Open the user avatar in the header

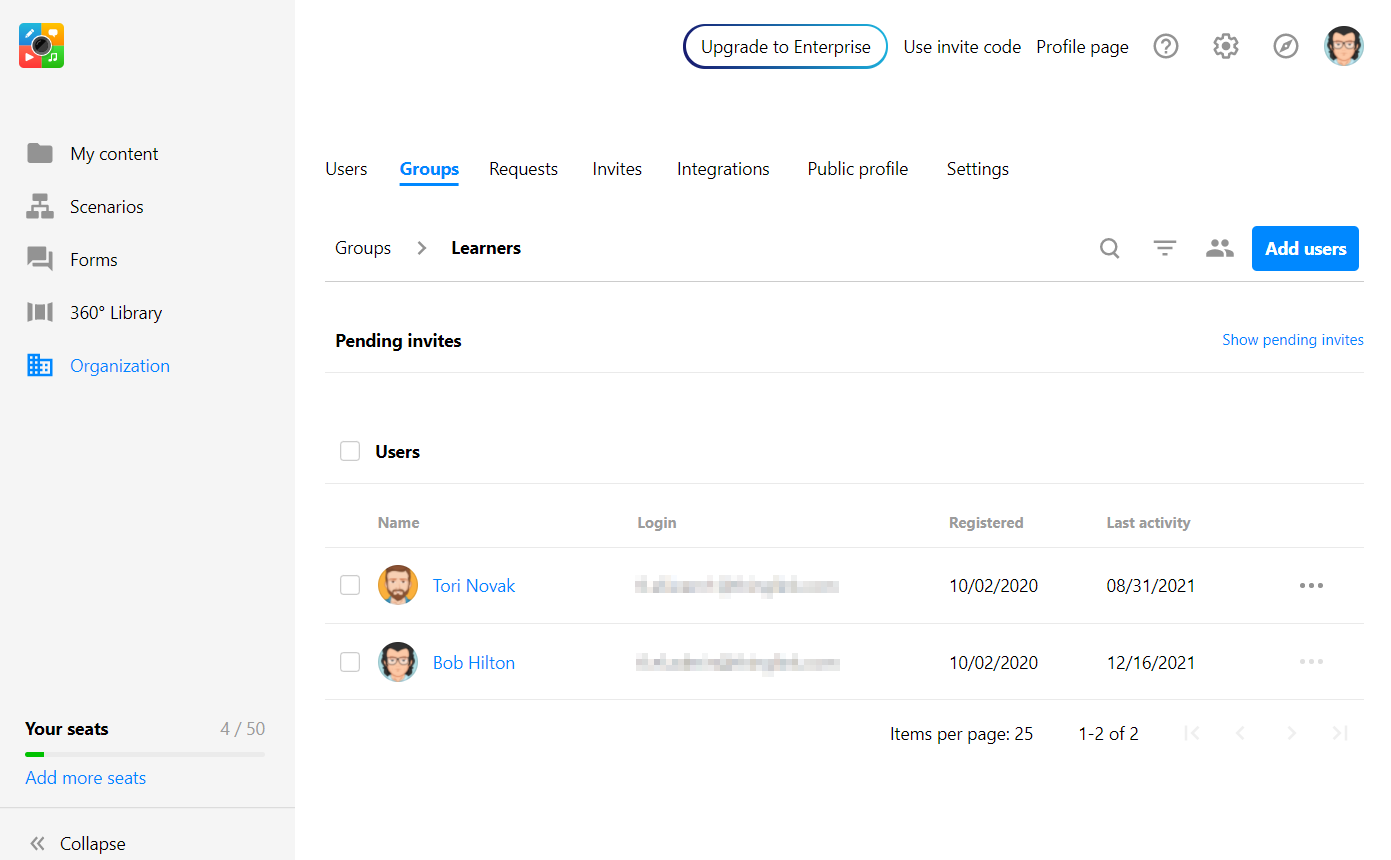click(1344, 46)
